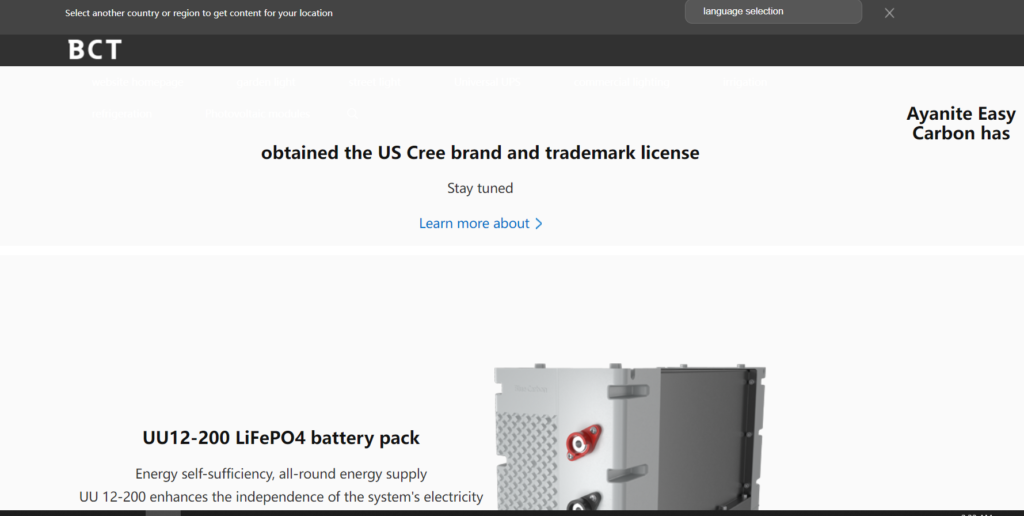Viewport: 1024px width, 516px height.
Task: Open the street light menu item
Action: 375,82
